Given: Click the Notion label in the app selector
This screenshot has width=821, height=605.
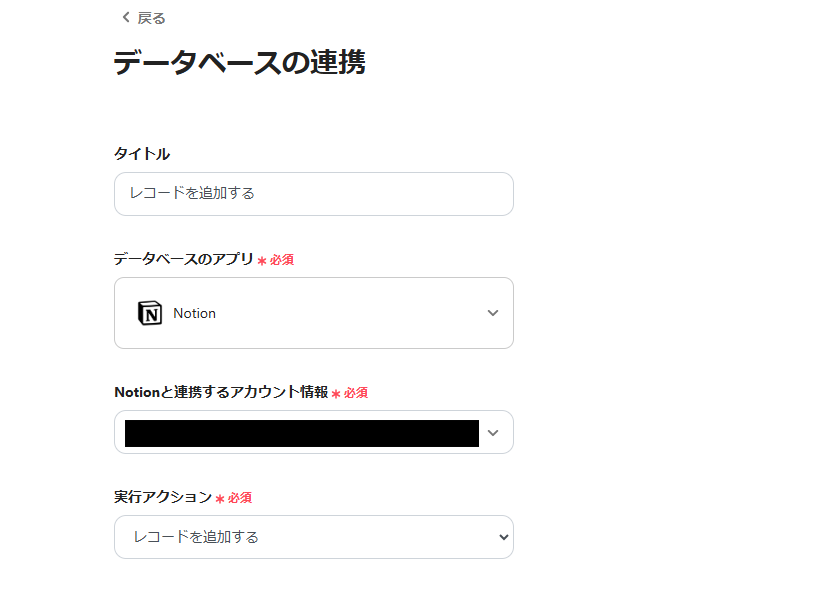Looking at the screenshot, I should tap(195, 312).
